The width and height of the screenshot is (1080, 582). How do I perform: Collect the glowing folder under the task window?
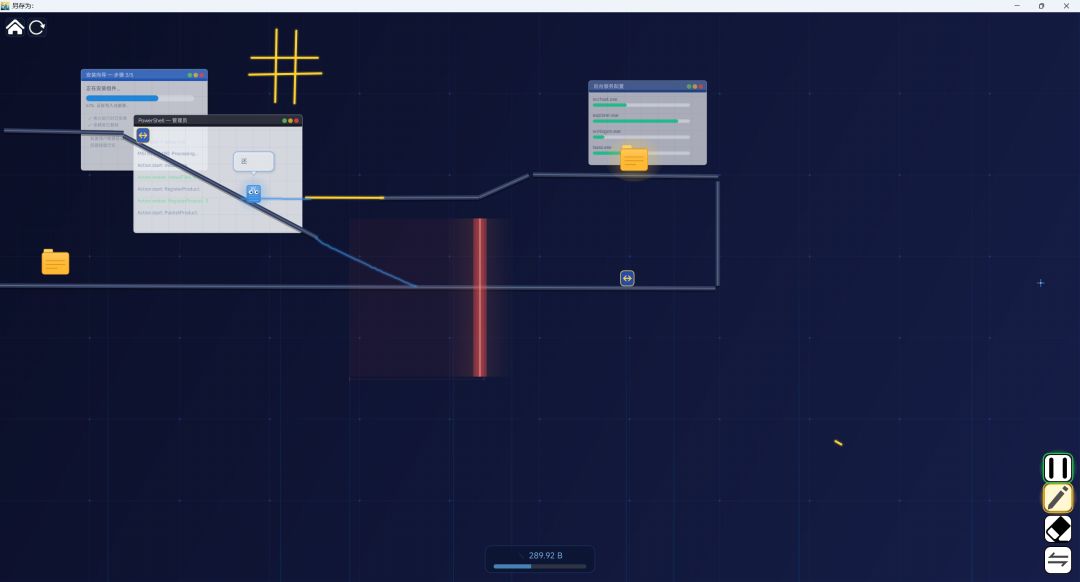point(634,158)
